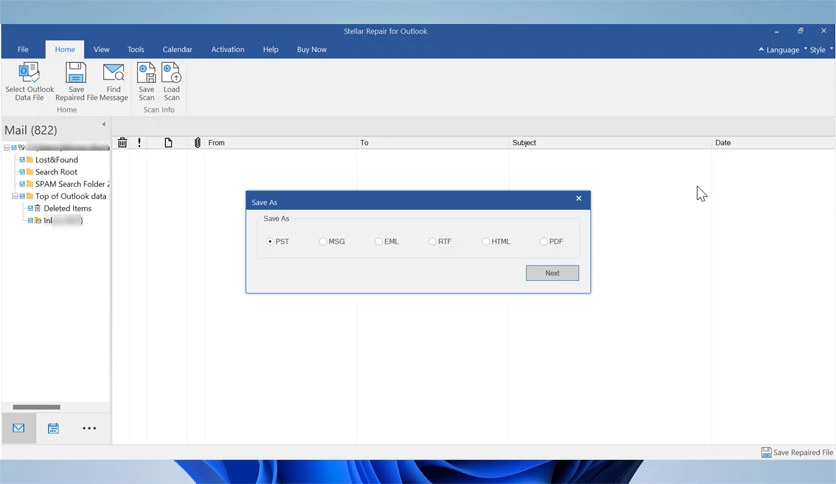This screenshot has width=836, height=484.
Task: Open the Help tab
Action: pos(270,49)
